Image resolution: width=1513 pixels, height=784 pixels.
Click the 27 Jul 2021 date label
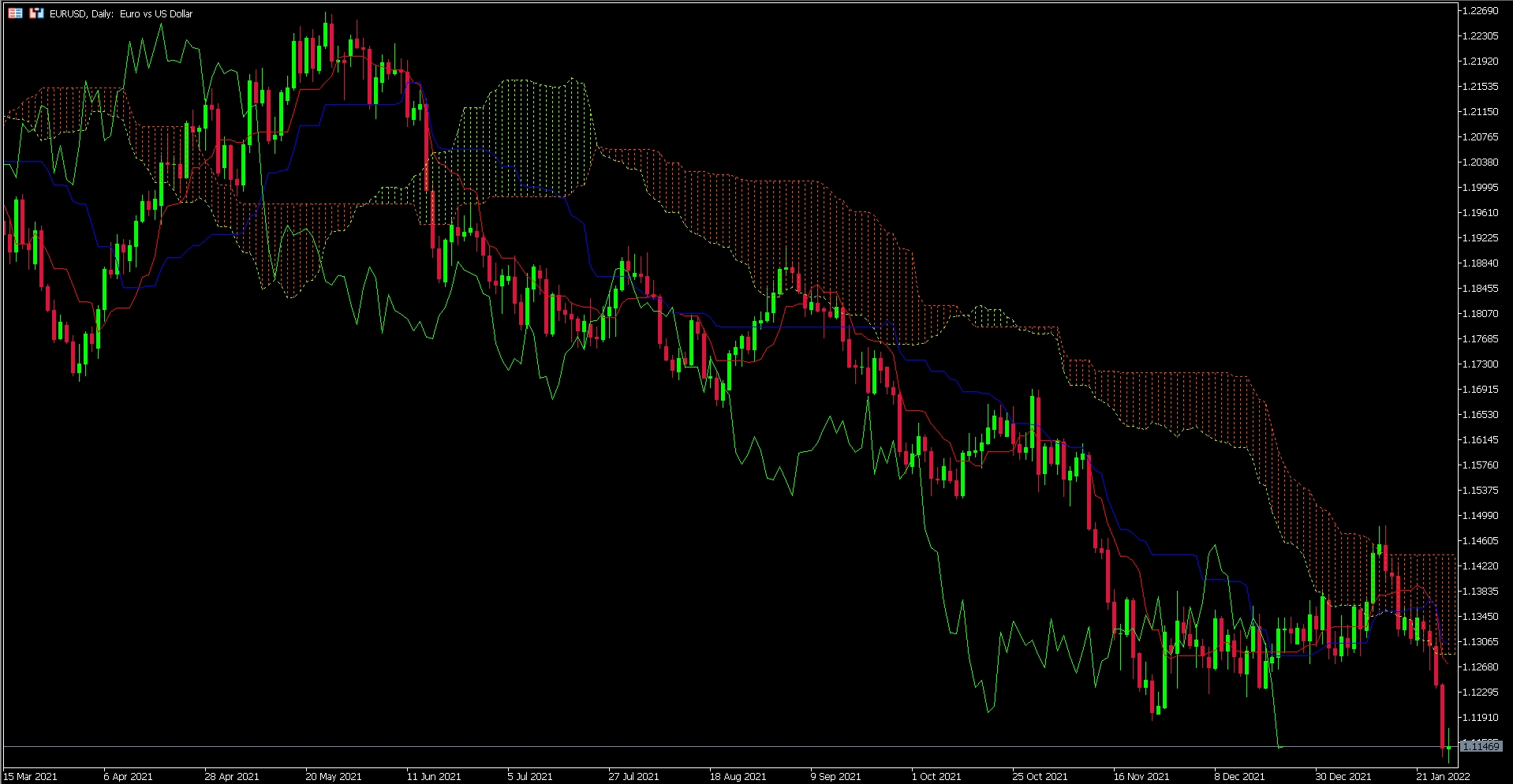pyautogui.click(x=633, y=776)
